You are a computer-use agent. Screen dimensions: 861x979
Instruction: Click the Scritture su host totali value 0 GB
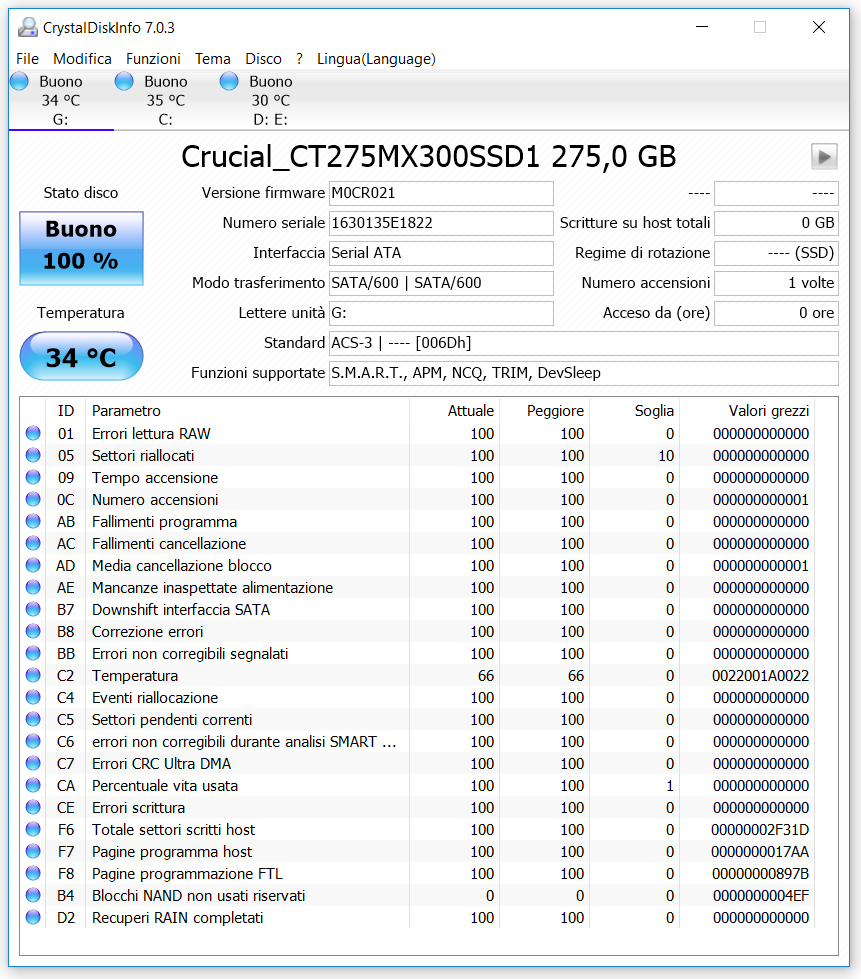pyautogui.click(x=776, y=224)
